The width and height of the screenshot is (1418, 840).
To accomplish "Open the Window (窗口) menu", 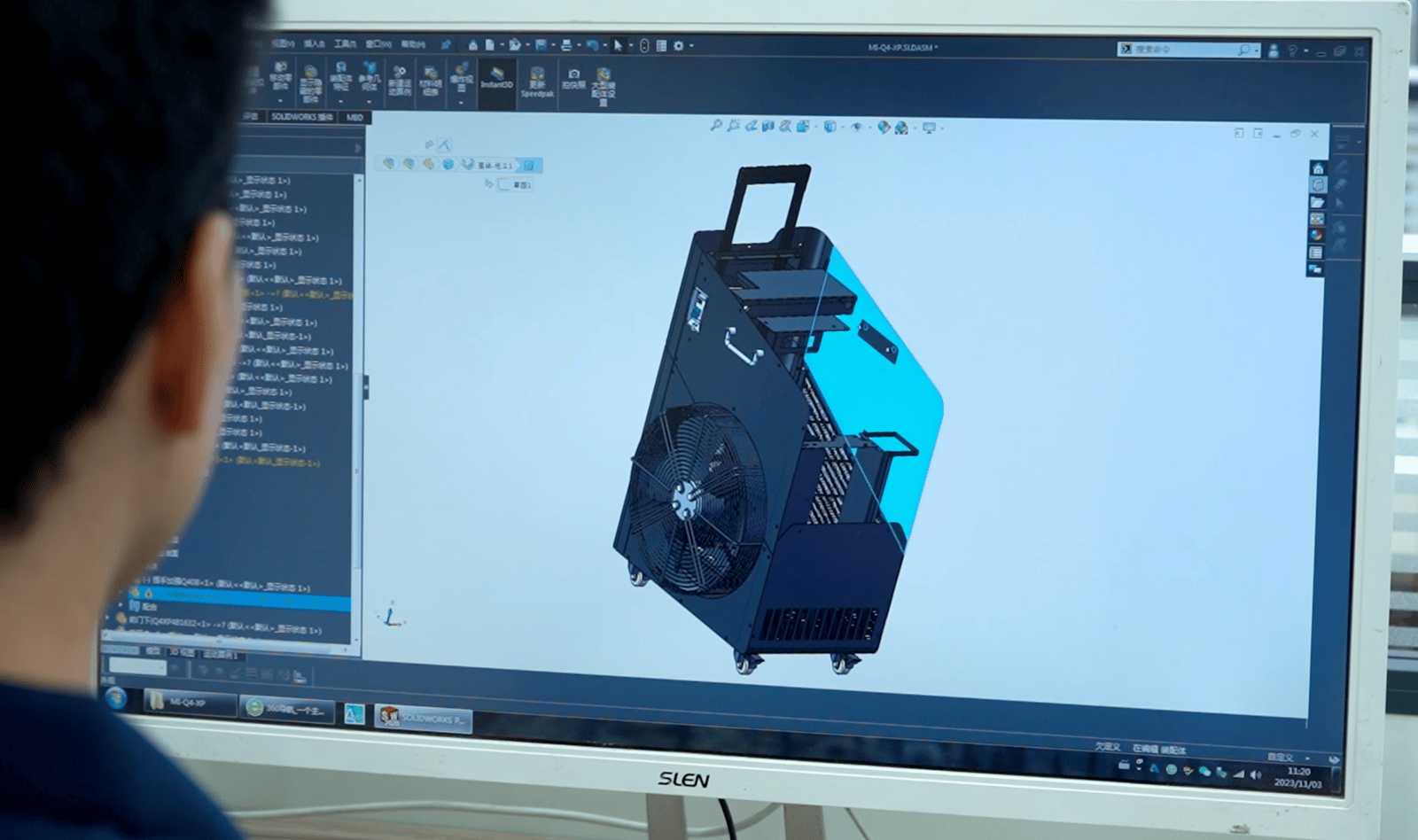I will 378,43.
